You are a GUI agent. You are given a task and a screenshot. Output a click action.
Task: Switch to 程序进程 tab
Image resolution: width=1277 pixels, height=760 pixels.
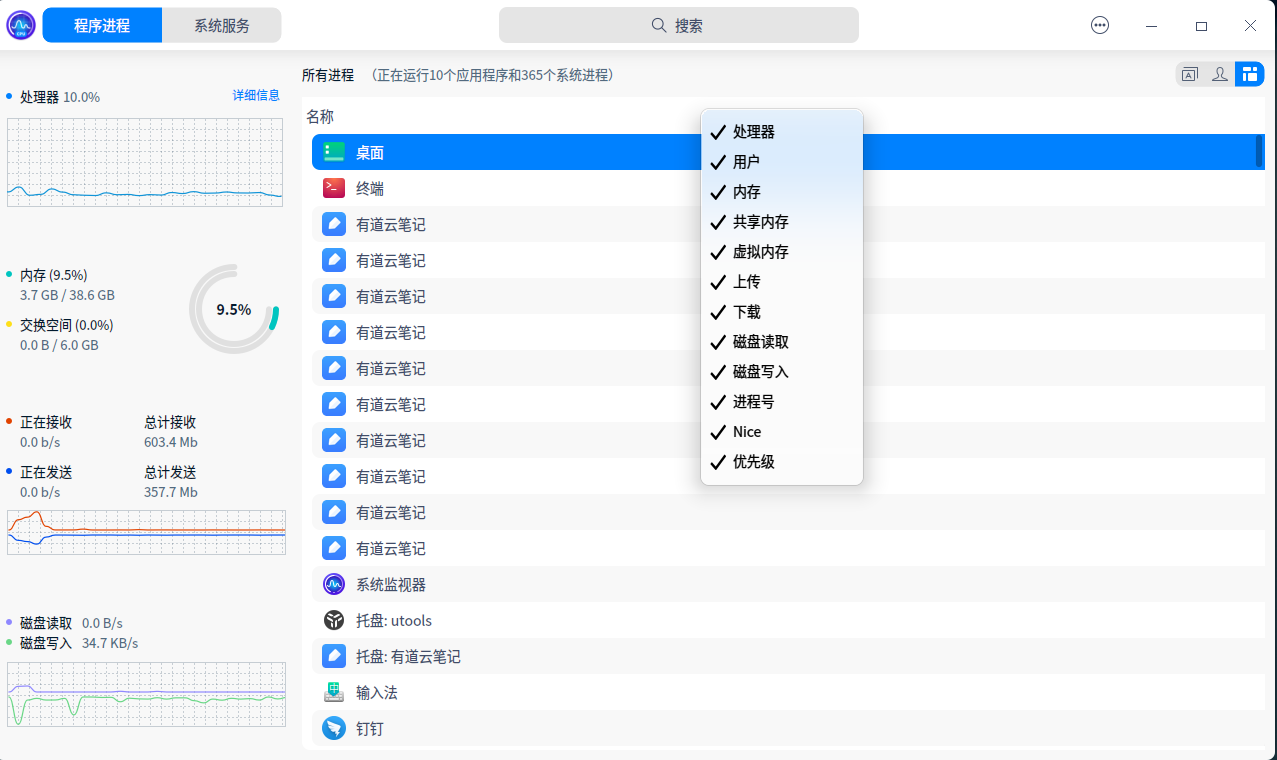coord(102,26)
